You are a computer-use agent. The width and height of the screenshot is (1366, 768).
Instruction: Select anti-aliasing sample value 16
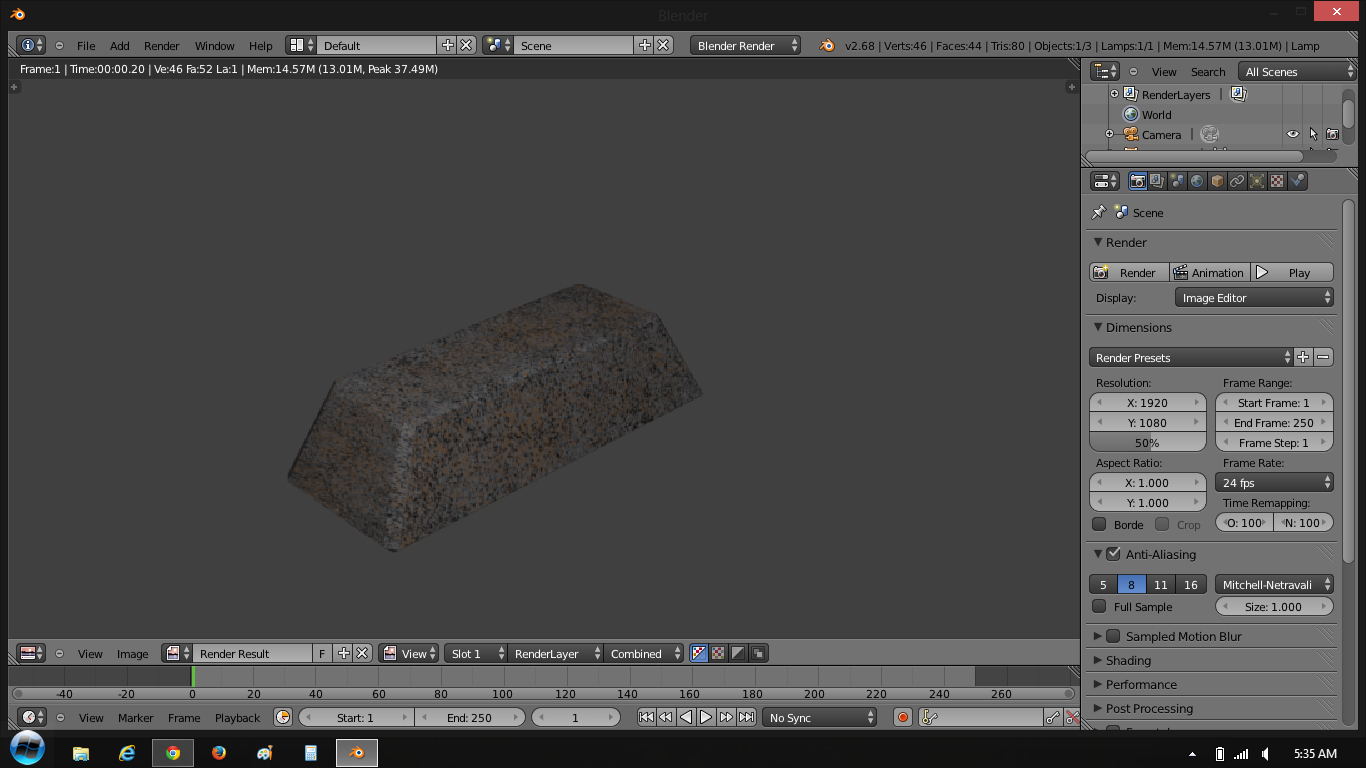click(1190, 584)
